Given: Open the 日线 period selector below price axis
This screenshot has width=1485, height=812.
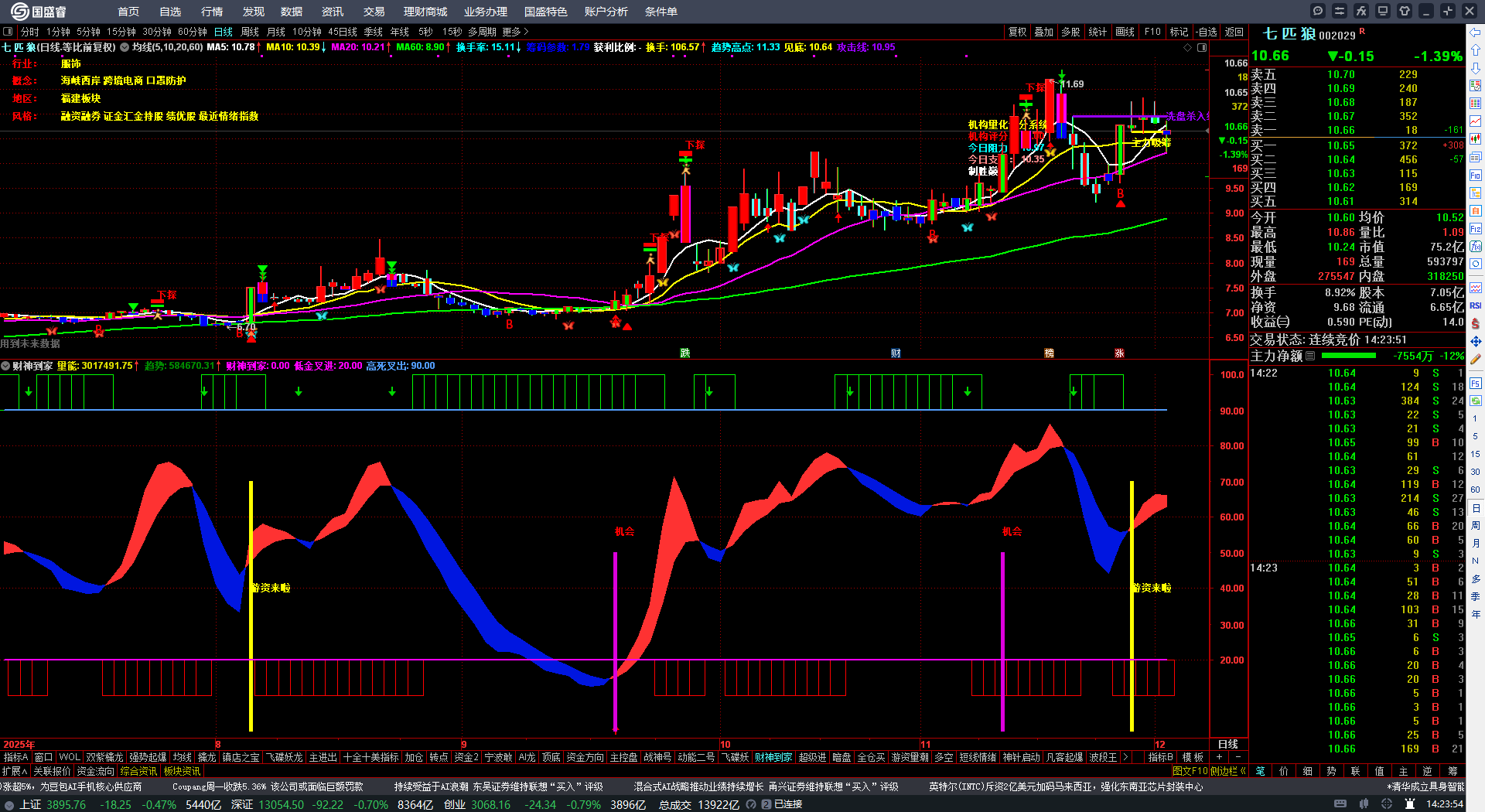Looking at the screenshot, I should pos(1228,744).
